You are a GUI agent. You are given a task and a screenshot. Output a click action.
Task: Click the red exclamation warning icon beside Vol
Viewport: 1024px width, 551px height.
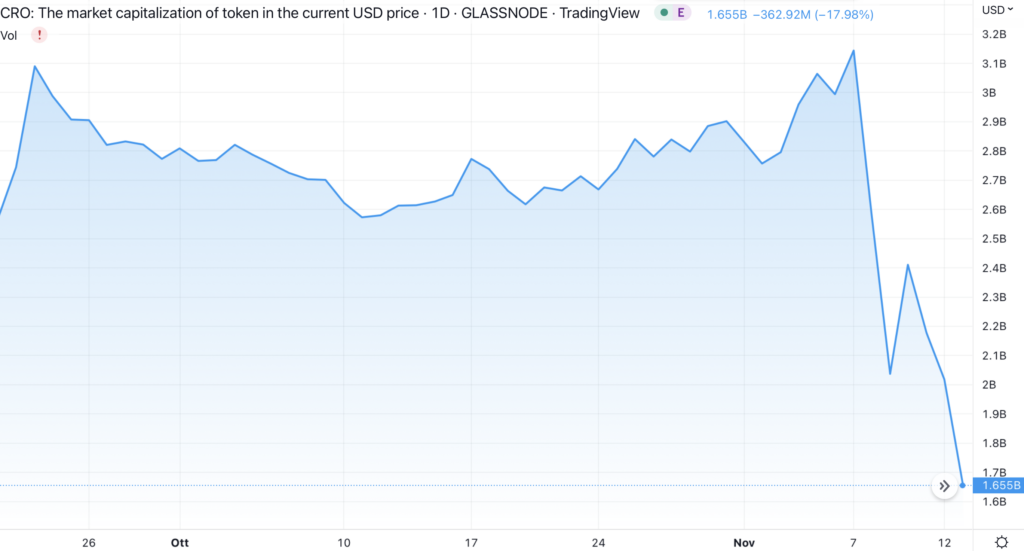pyautogui.click(x=39, y=35)
